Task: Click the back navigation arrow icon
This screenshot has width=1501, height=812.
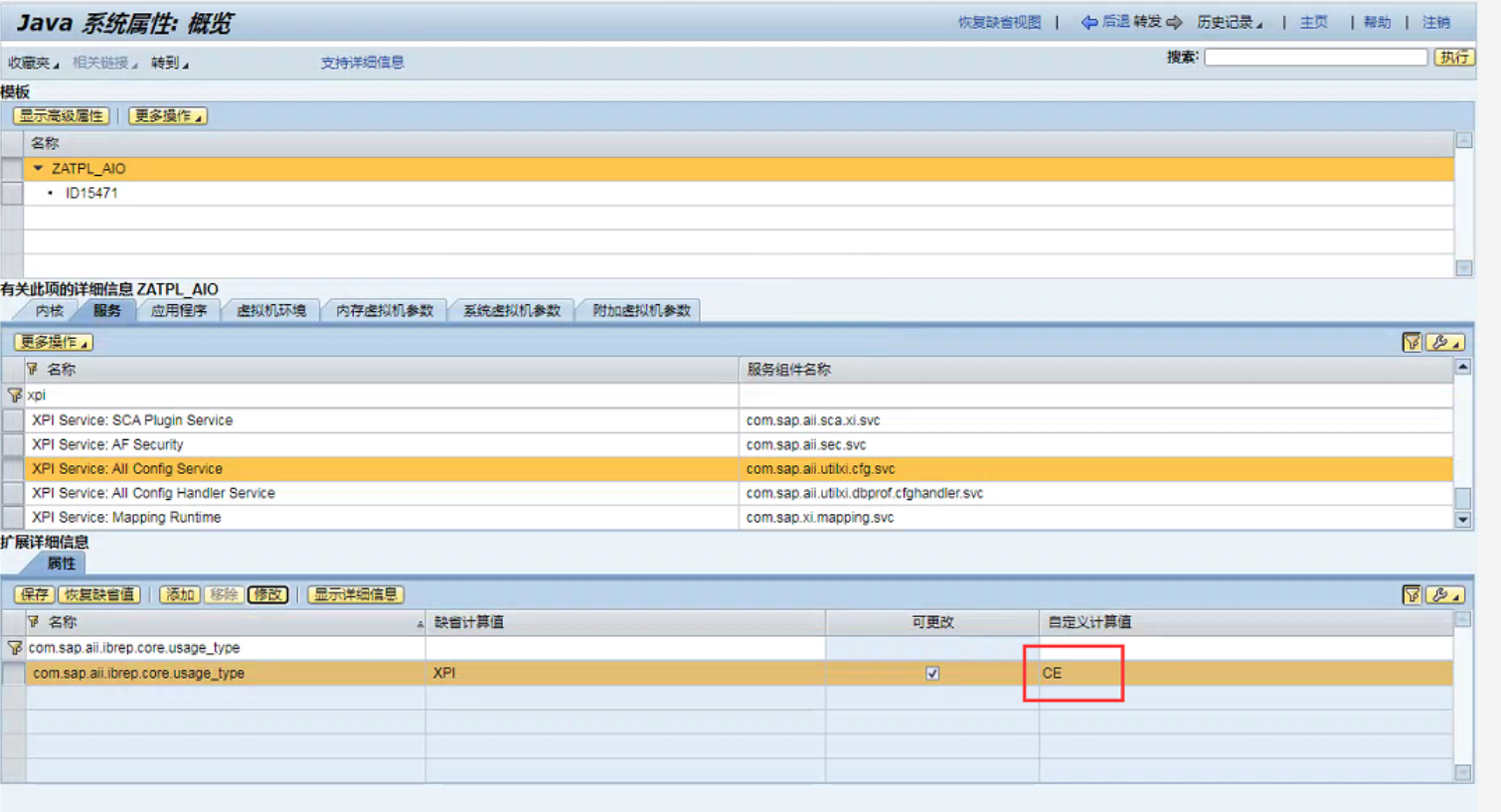Action: (1089, 23)
